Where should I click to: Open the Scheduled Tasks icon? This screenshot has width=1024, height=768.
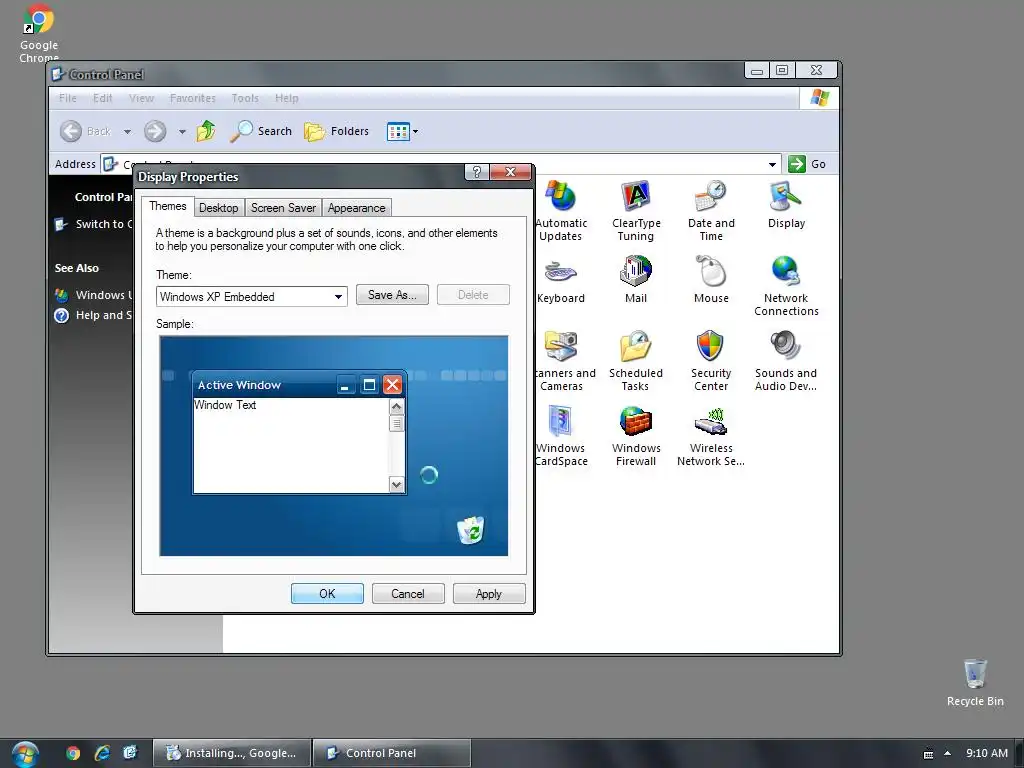coord(635,360)
